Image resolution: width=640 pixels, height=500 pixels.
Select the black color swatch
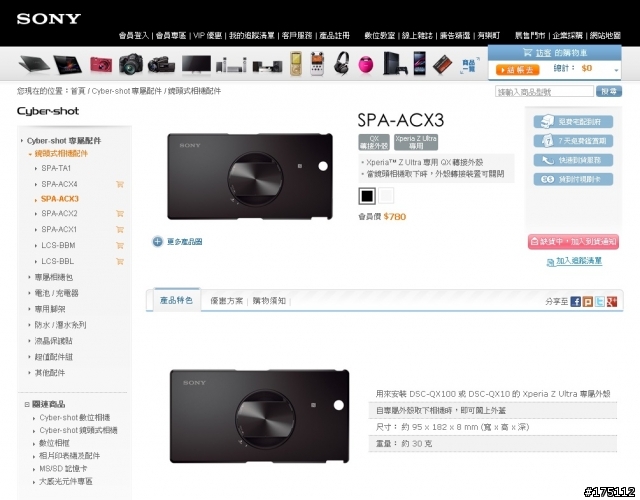[367, 196]
